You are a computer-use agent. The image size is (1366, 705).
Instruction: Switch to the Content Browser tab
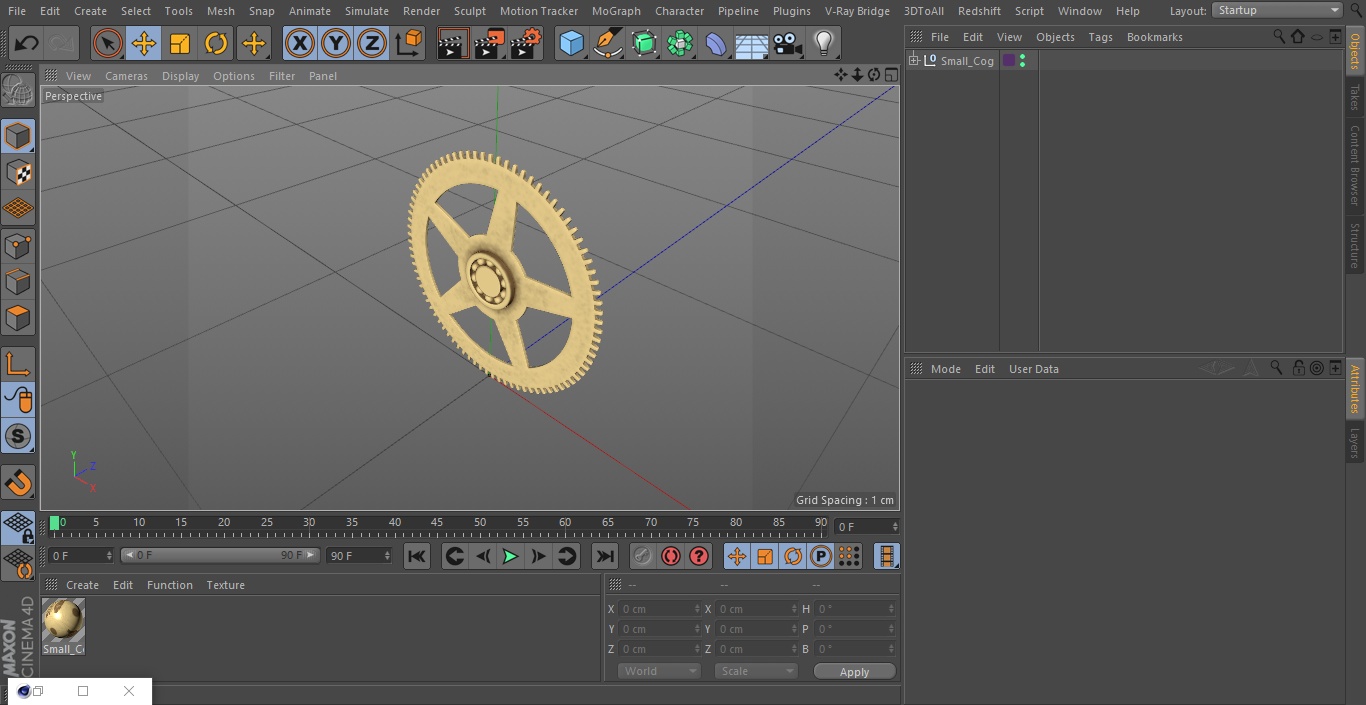pos(1355,165)
